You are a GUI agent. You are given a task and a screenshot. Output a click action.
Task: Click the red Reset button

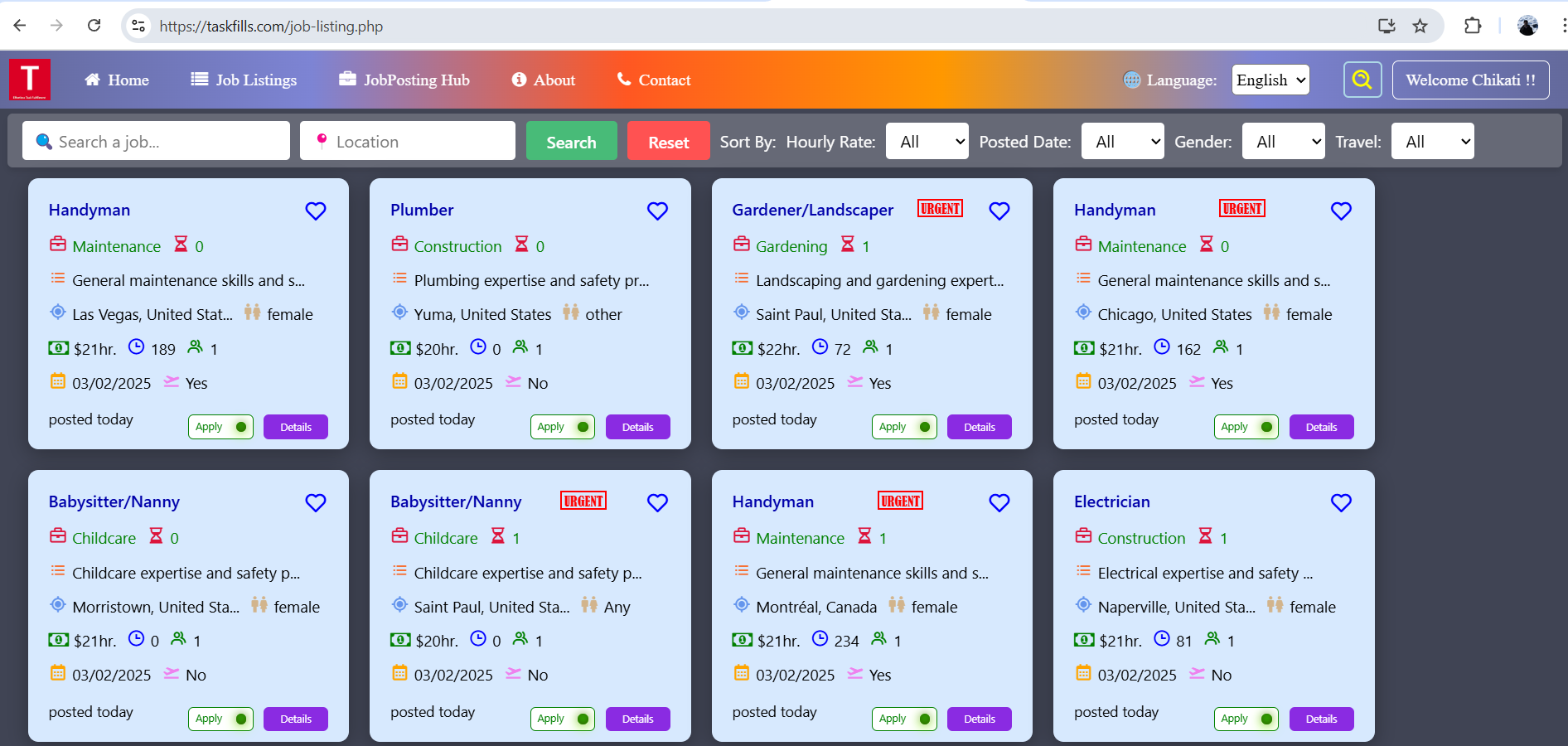[x=668, y=141]
